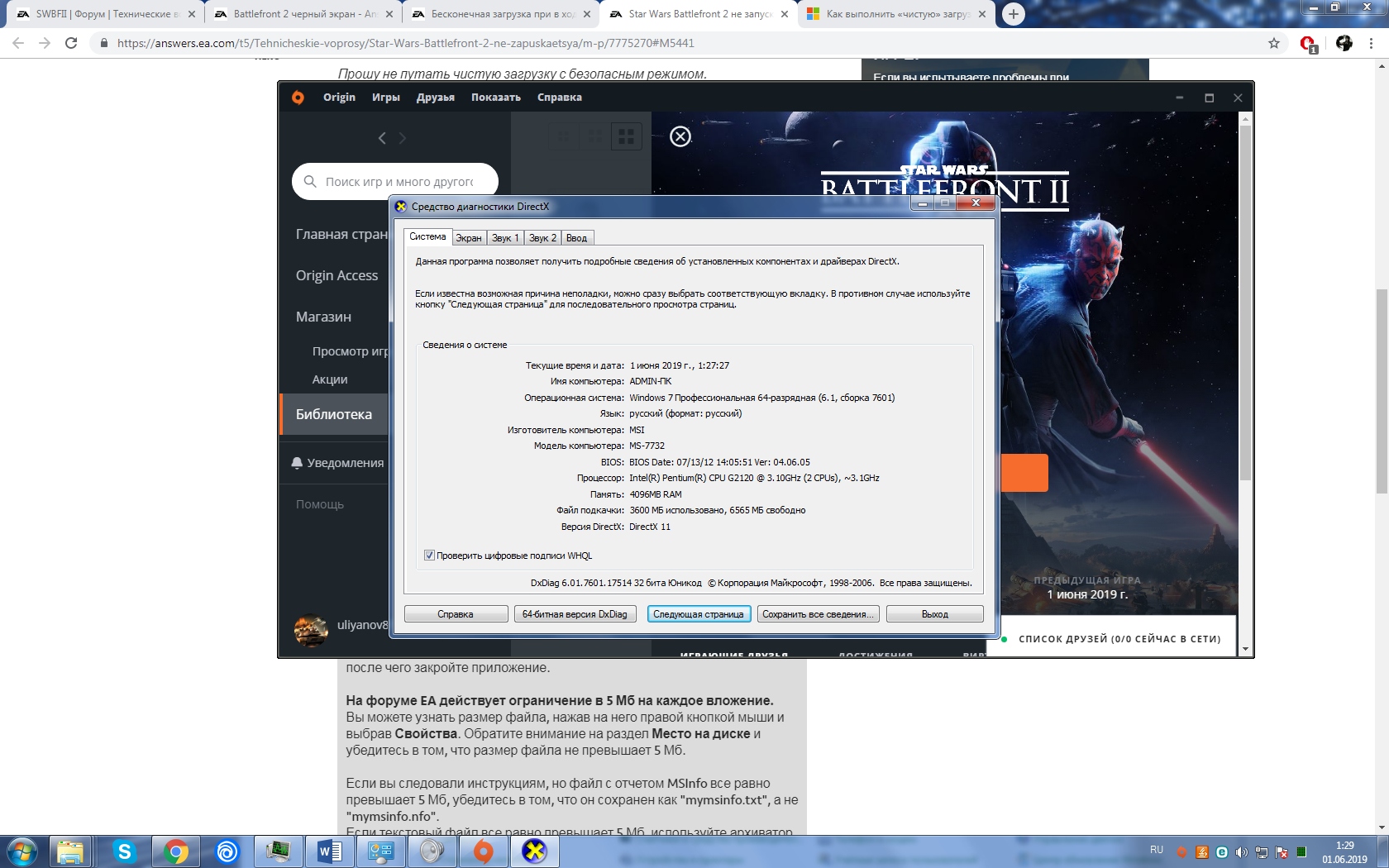This screenshot has height=868, width=1389.
Task: Open Акции in Origin sidebar
Action: (330, 379)
